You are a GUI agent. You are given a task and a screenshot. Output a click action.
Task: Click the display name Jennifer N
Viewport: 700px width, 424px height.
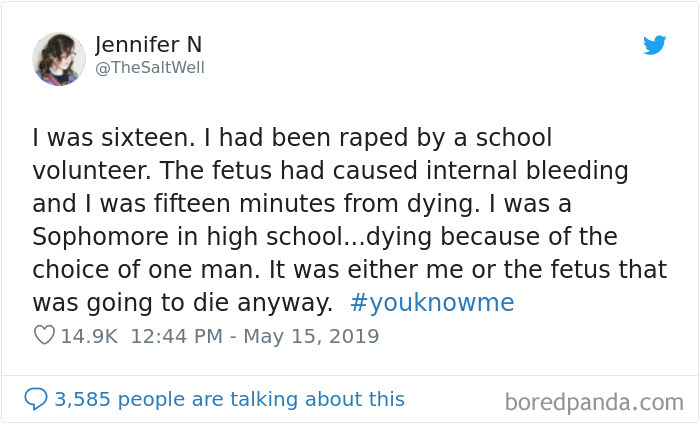click(x=149, y=45)
